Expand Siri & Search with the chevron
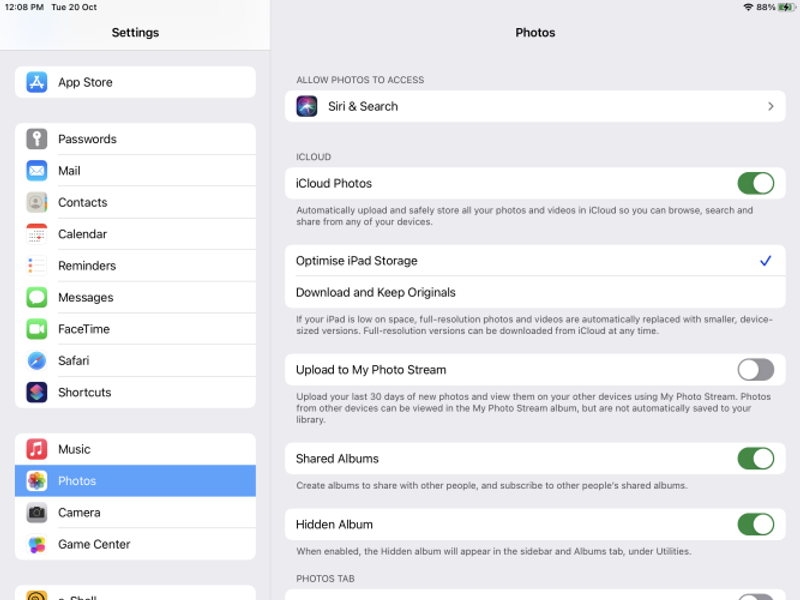This screenshot has width=800, height=600. pos(770,106)
